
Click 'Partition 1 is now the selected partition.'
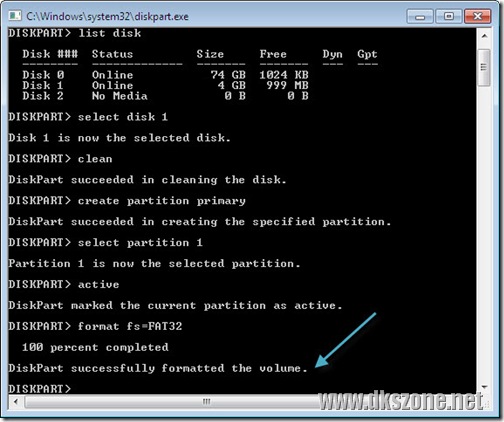click(x=155, y=263)
